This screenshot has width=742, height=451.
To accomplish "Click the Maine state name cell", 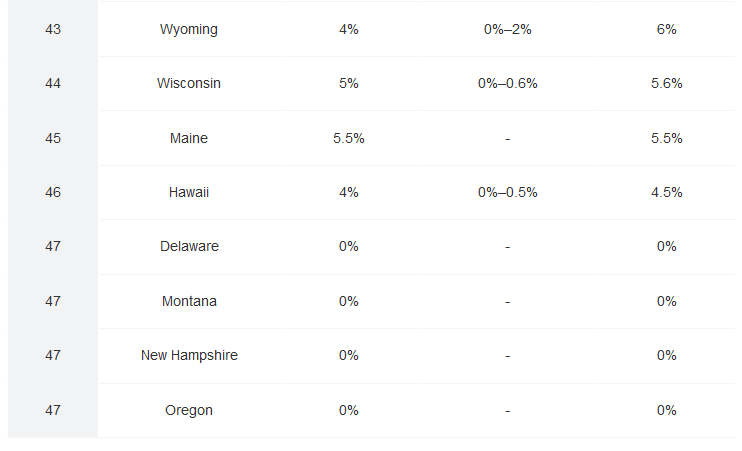I will tap(189, 138).
